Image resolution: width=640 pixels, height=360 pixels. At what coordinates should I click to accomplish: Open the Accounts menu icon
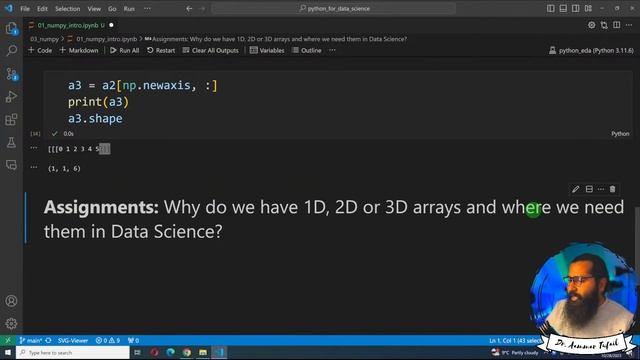point(11,301)
